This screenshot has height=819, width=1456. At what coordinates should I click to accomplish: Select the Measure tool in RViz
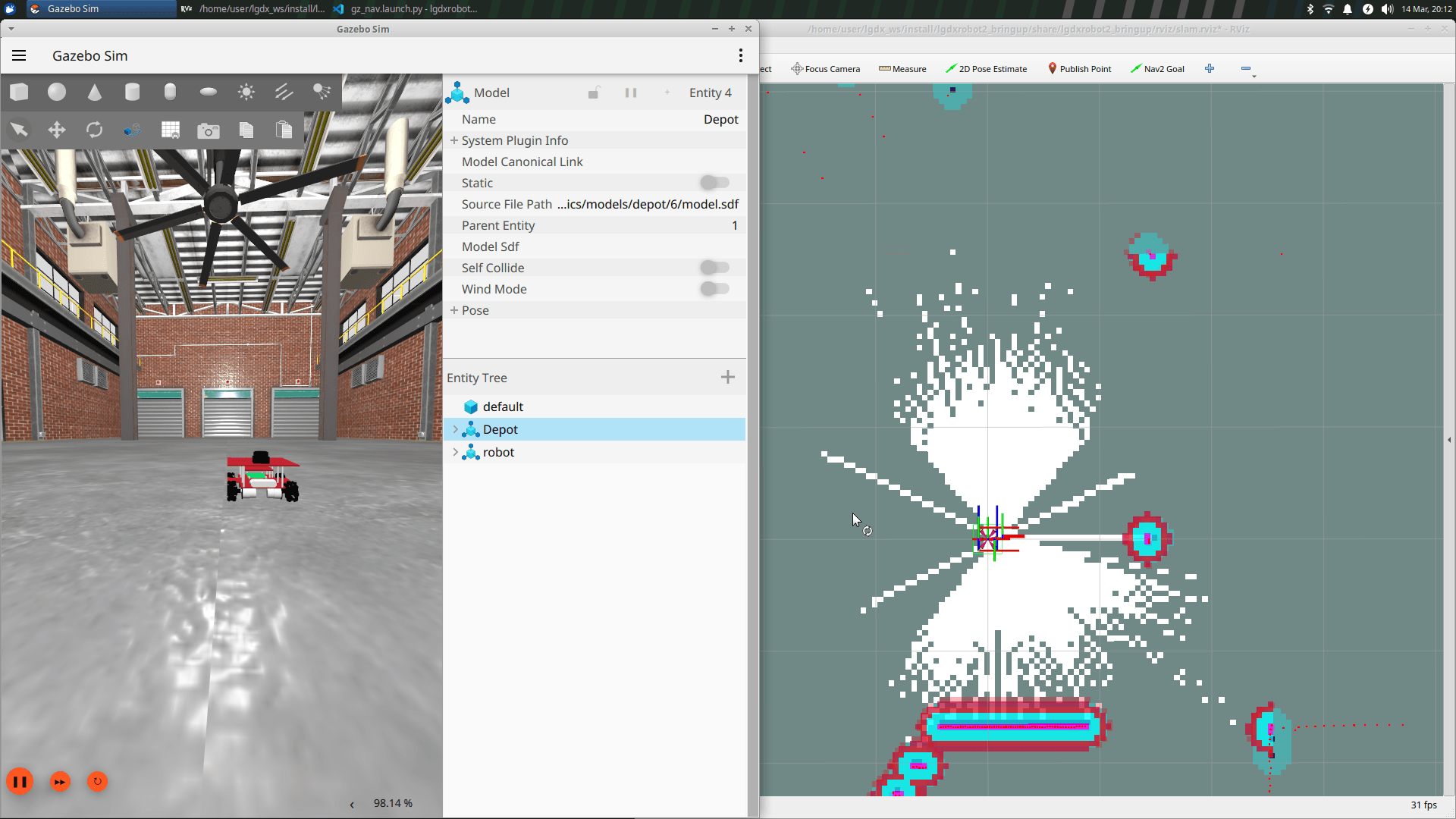[902, 68]
